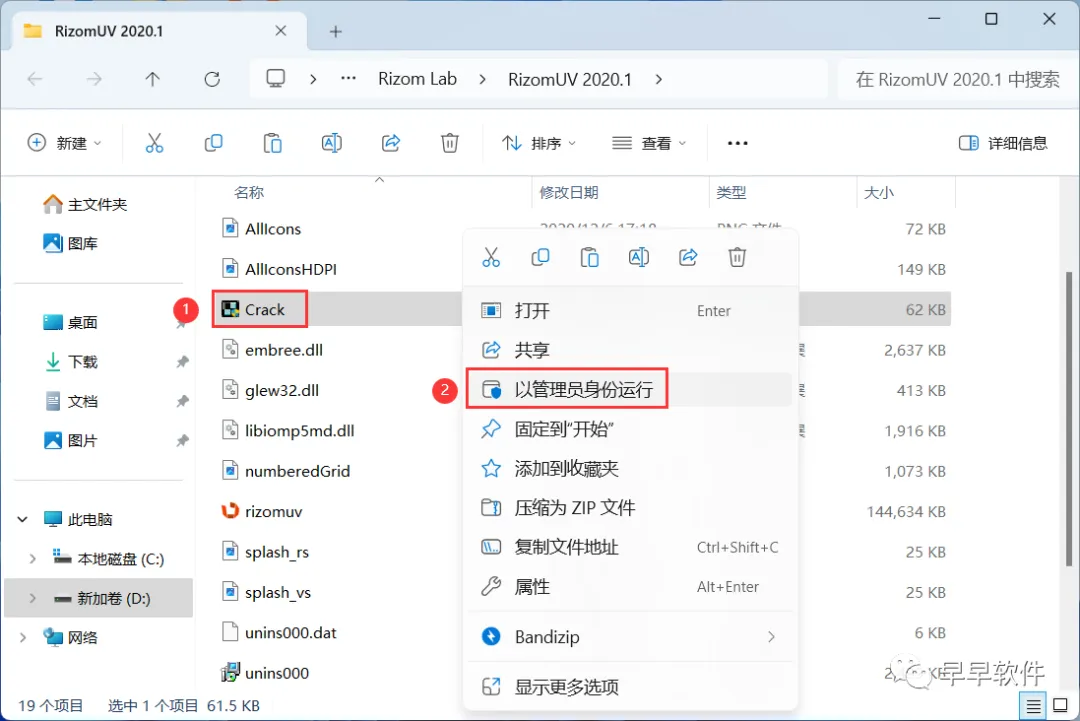The width and height of the screenshot is (1080, 721).
Task: Choose 打开 from the context menu
Action: point(630,311)
